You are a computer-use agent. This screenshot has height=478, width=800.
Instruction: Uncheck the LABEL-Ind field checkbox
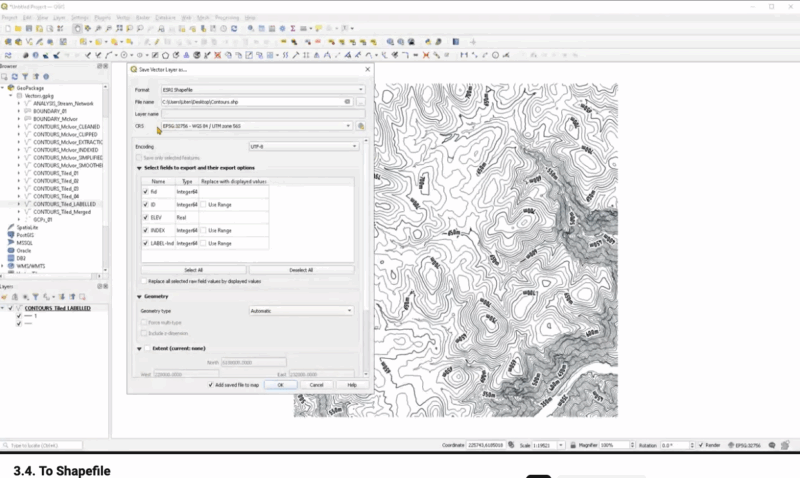[145, 243]
